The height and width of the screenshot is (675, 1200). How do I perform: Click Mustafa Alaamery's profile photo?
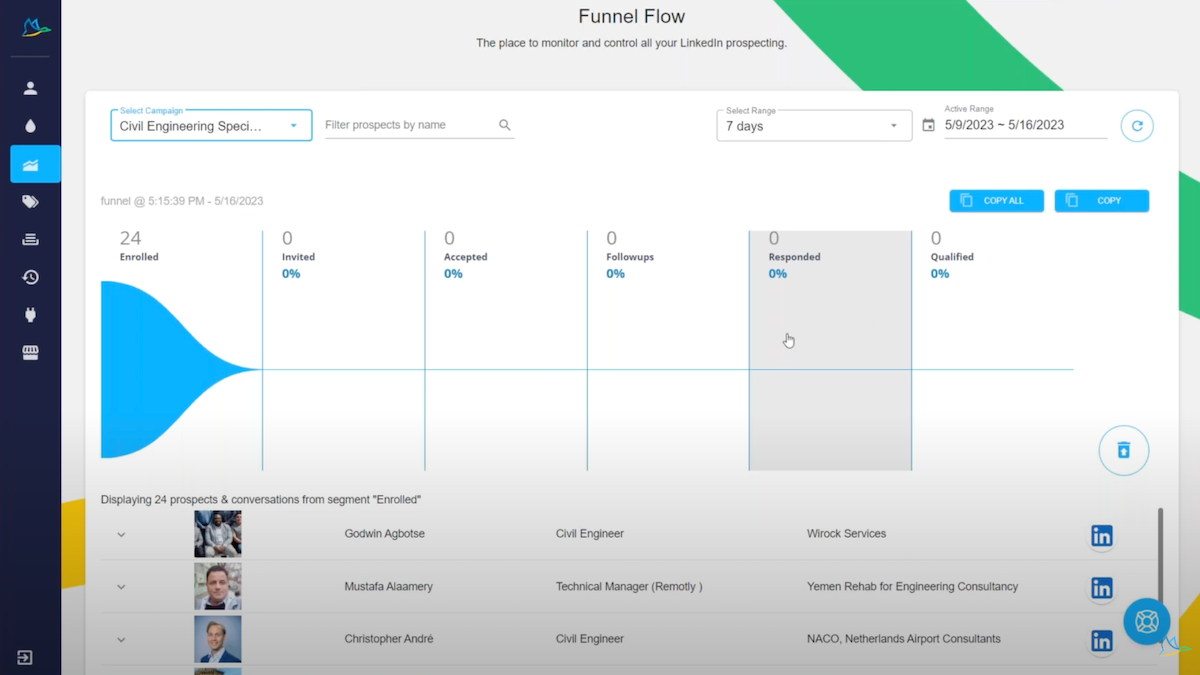[x=218, y=587]
